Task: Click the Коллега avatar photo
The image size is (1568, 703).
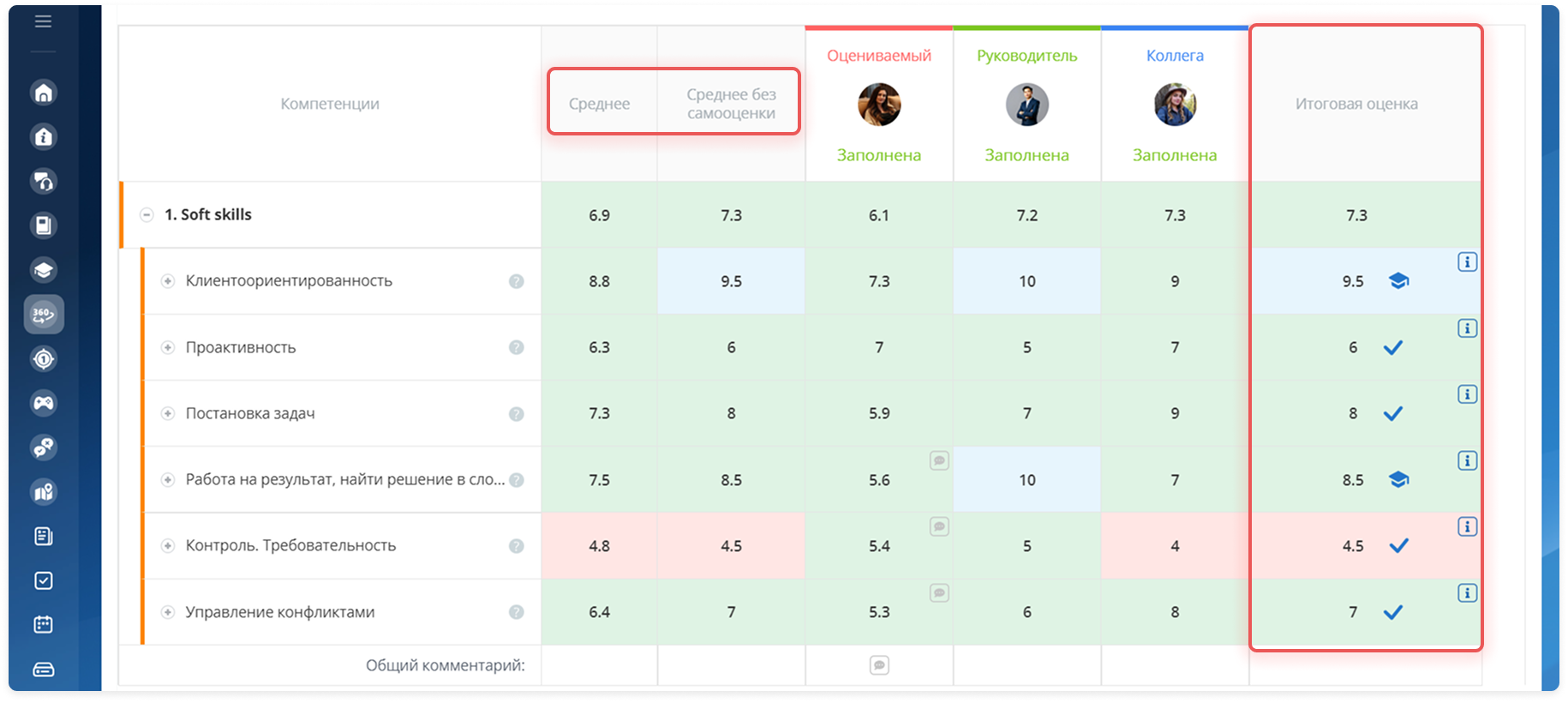Action: (x=1175, y=105)
